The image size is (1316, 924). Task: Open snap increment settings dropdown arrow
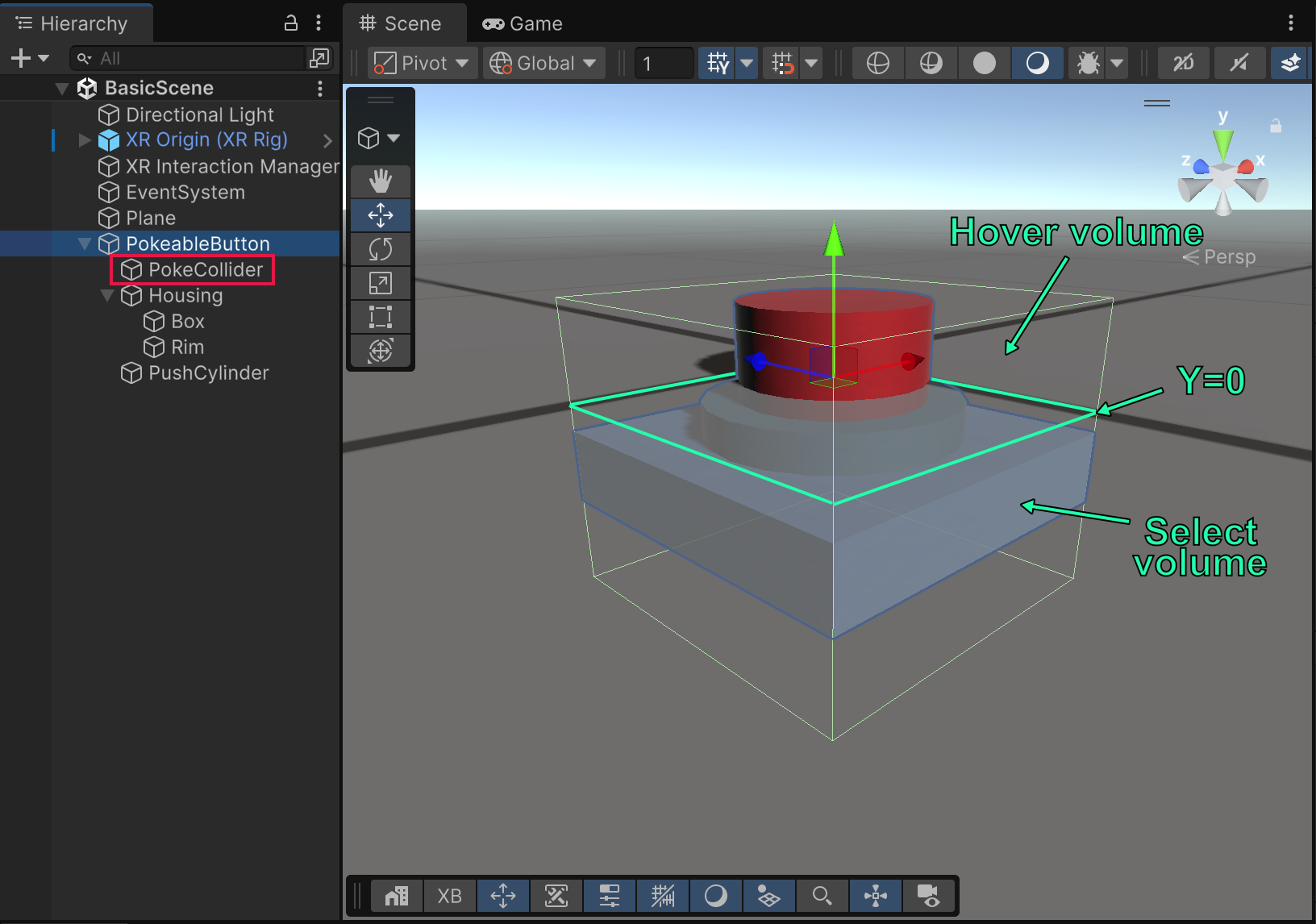[812, 63]
